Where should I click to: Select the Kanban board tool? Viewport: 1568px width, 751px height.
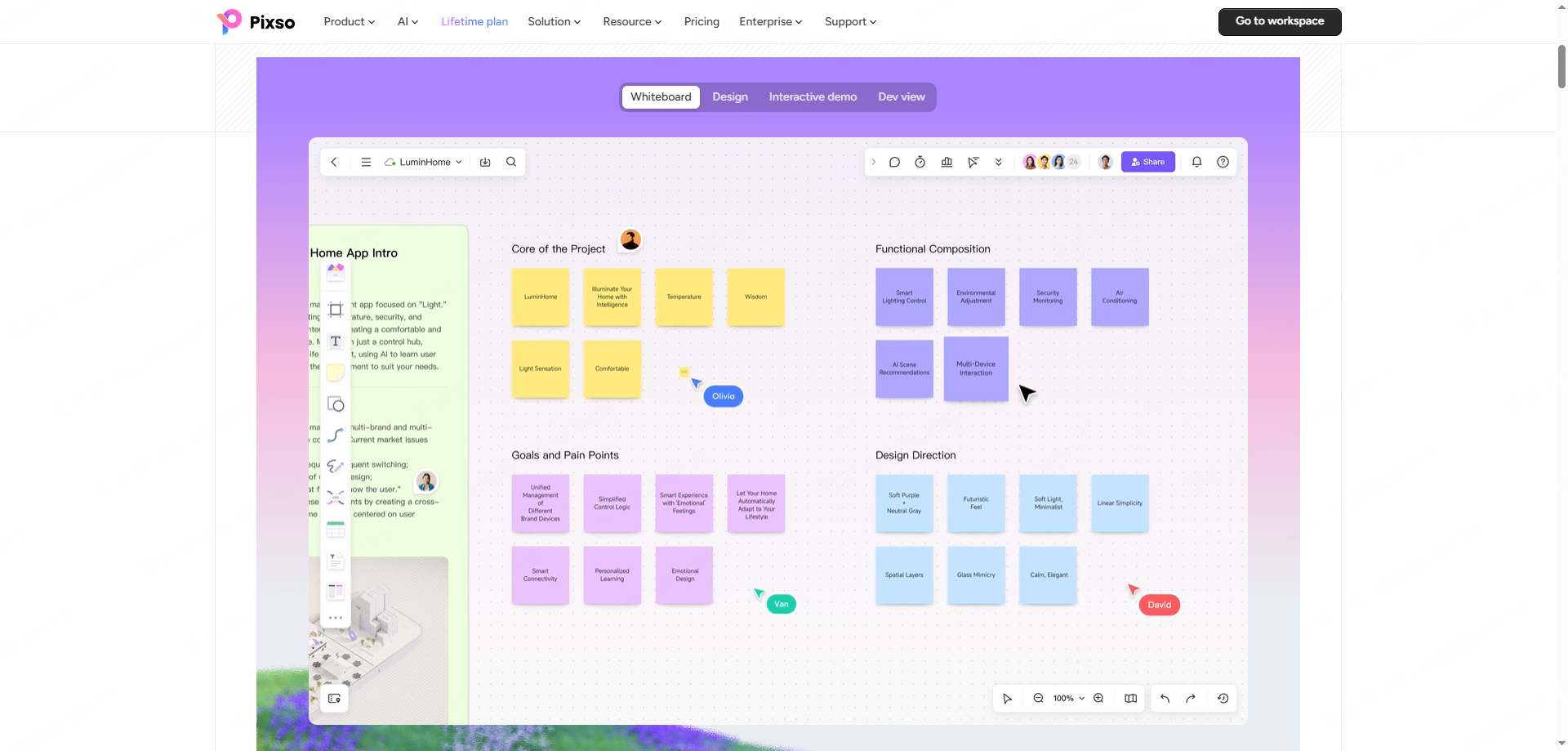tap(336, 591)
